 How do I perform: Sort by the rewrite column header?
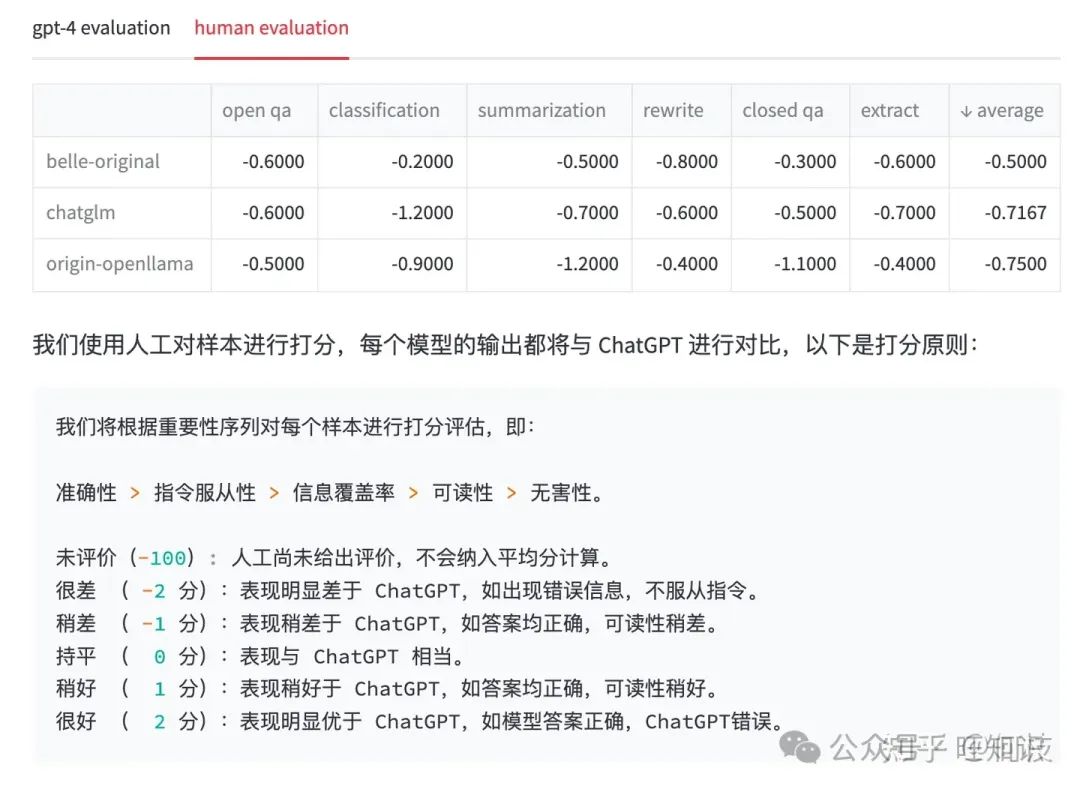click(674, 110)
